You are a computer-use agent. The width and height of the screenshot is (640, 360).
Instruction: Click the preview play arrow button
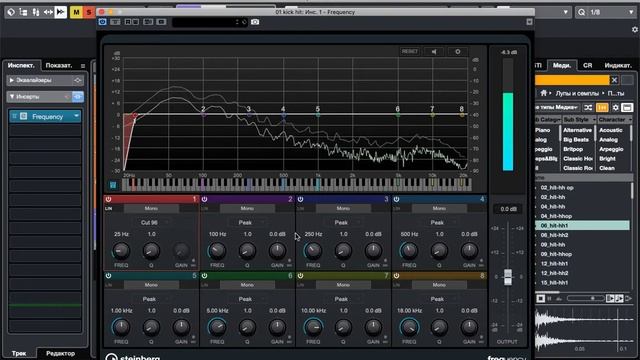(x=629, y=298)
